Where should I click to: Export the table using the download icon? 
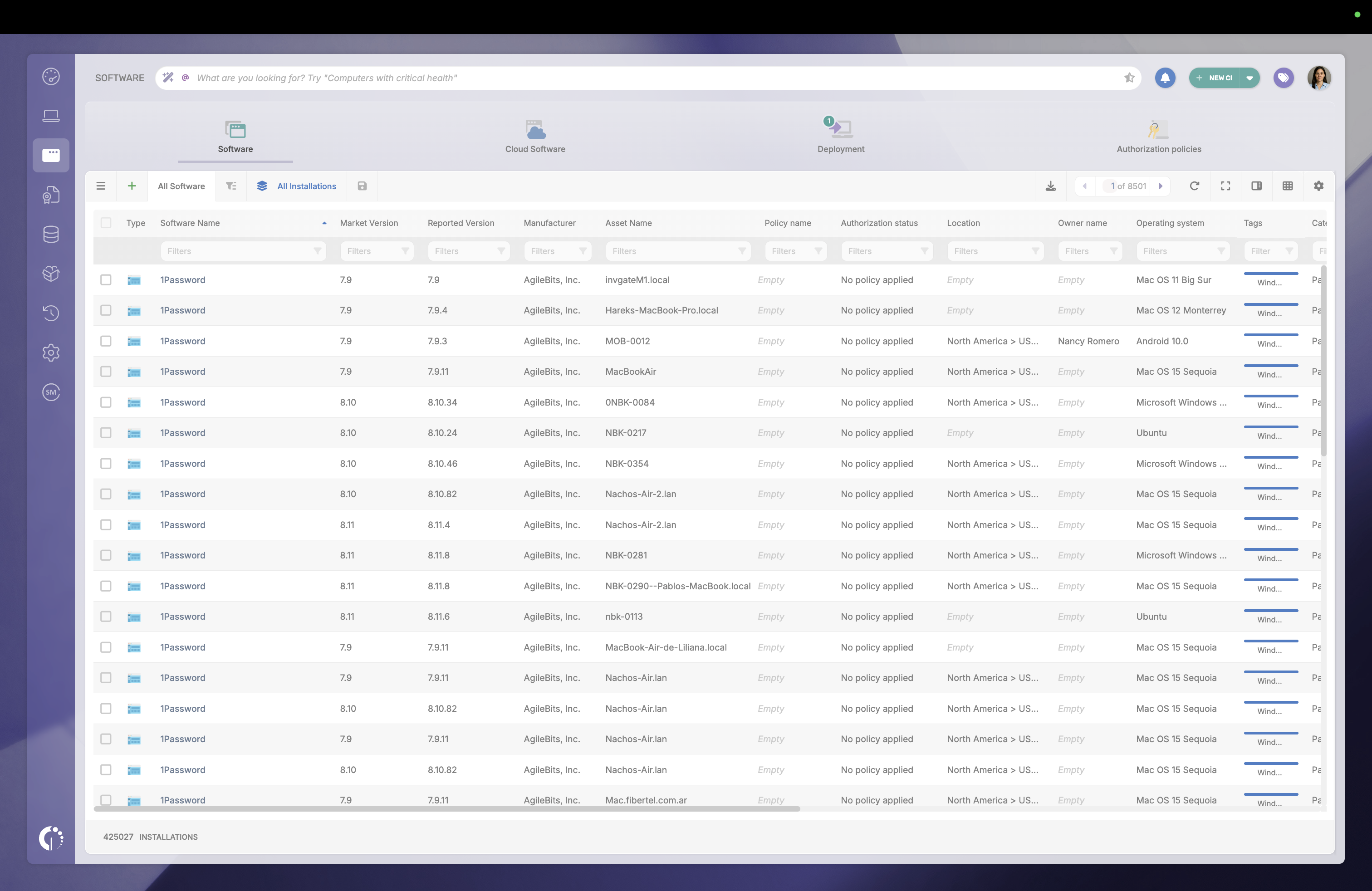click(1051, 186)
